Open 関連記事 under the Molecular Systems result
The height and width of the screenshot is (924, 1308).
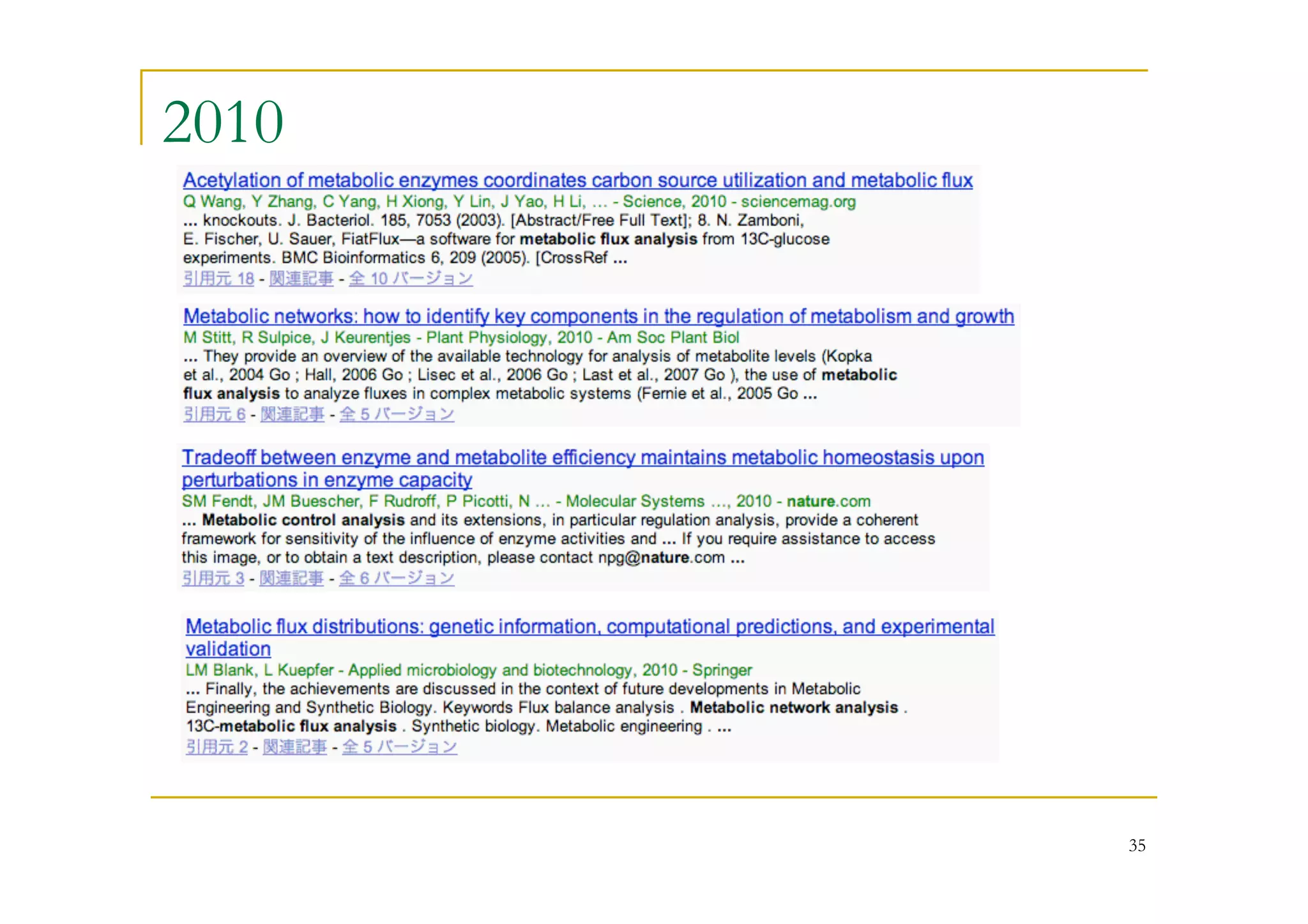[291, 579]
